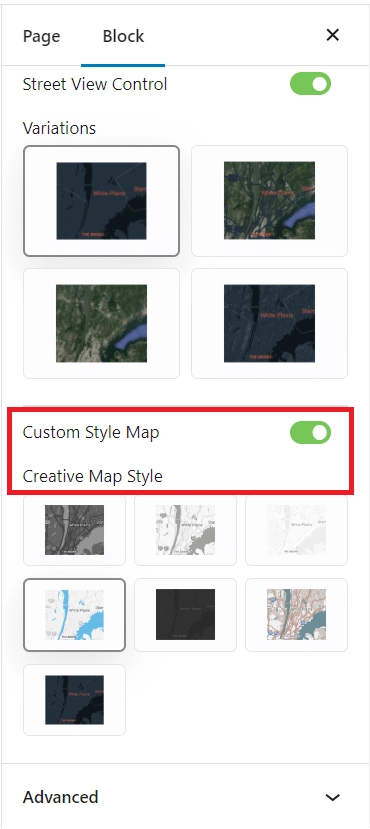This screenshot has height=829, width=370.
Task: Apply the light grayscale creative map style
Action: point(186,530)
